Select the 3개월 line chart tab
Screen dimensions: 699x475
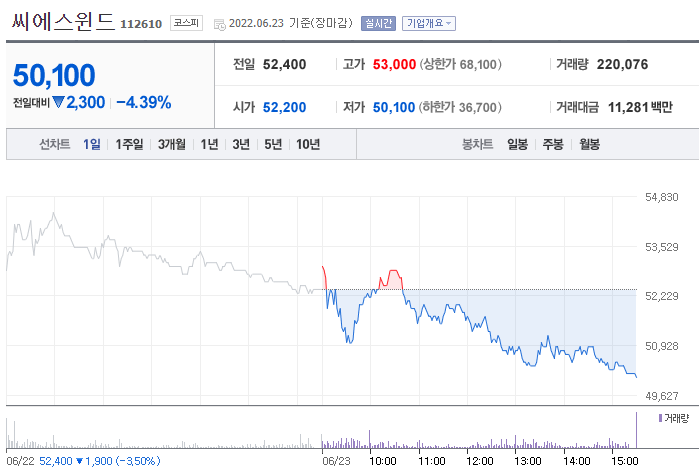pyautogui.click(x=172, y=144)
